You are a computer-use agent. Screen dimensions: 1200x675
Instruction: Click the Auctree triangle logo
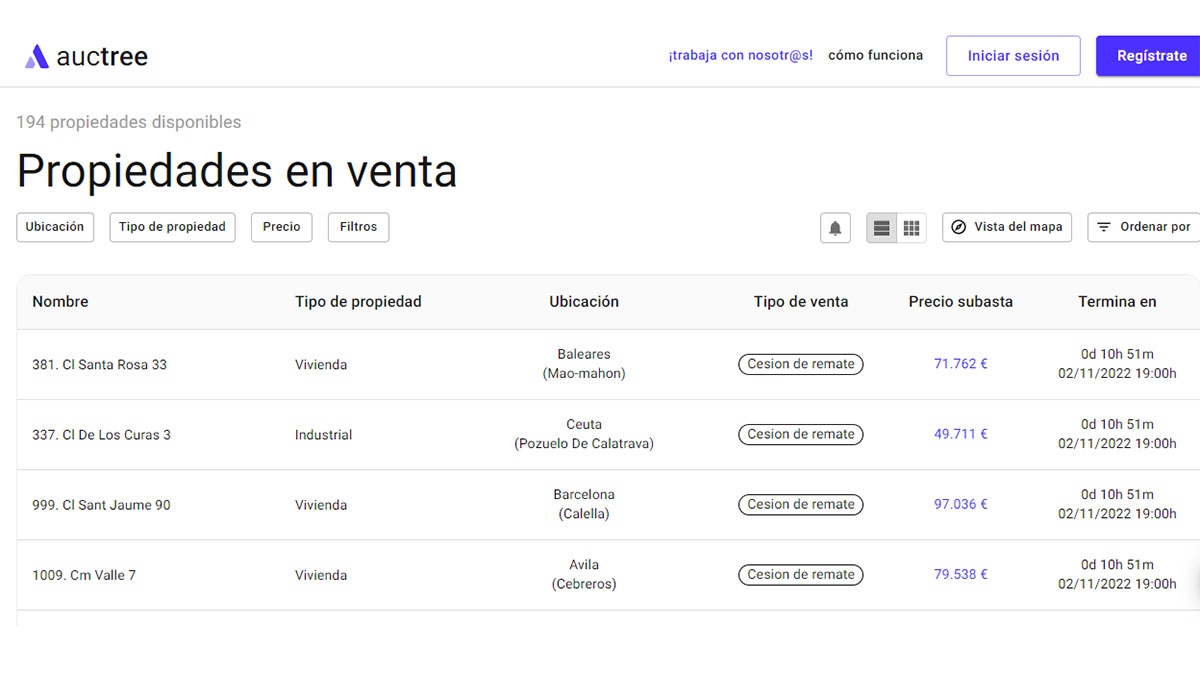36,56
